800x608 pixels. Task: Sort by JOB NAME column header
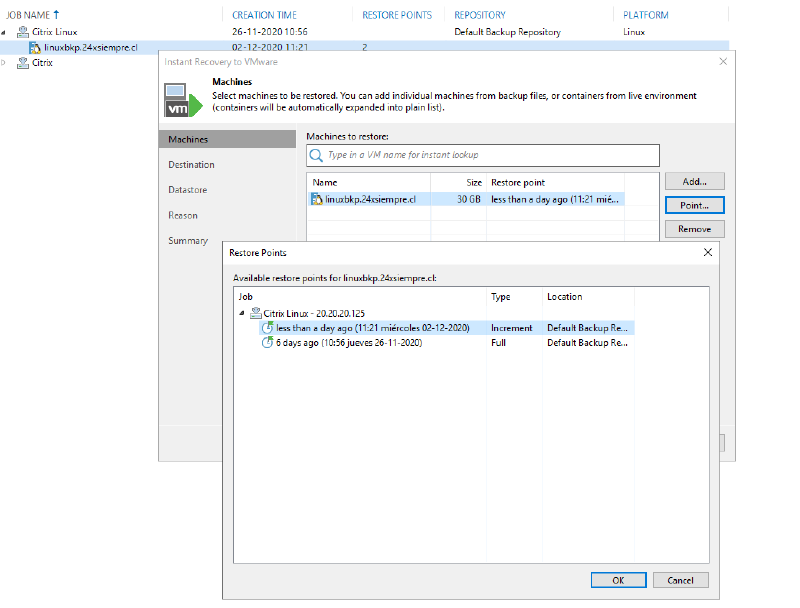coord(28,15)
